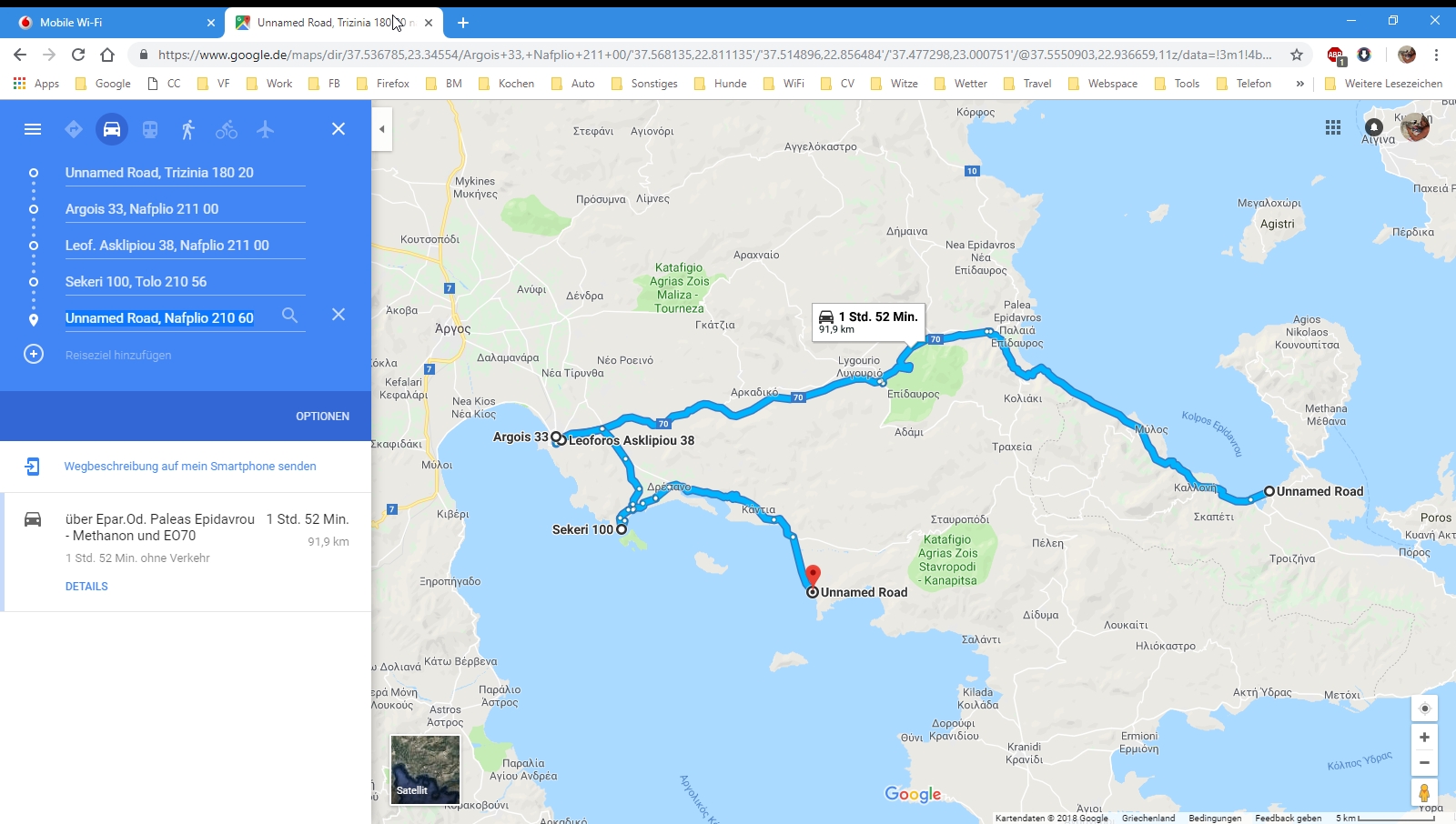Select the driving travel mode

click(x=112, y=129)
